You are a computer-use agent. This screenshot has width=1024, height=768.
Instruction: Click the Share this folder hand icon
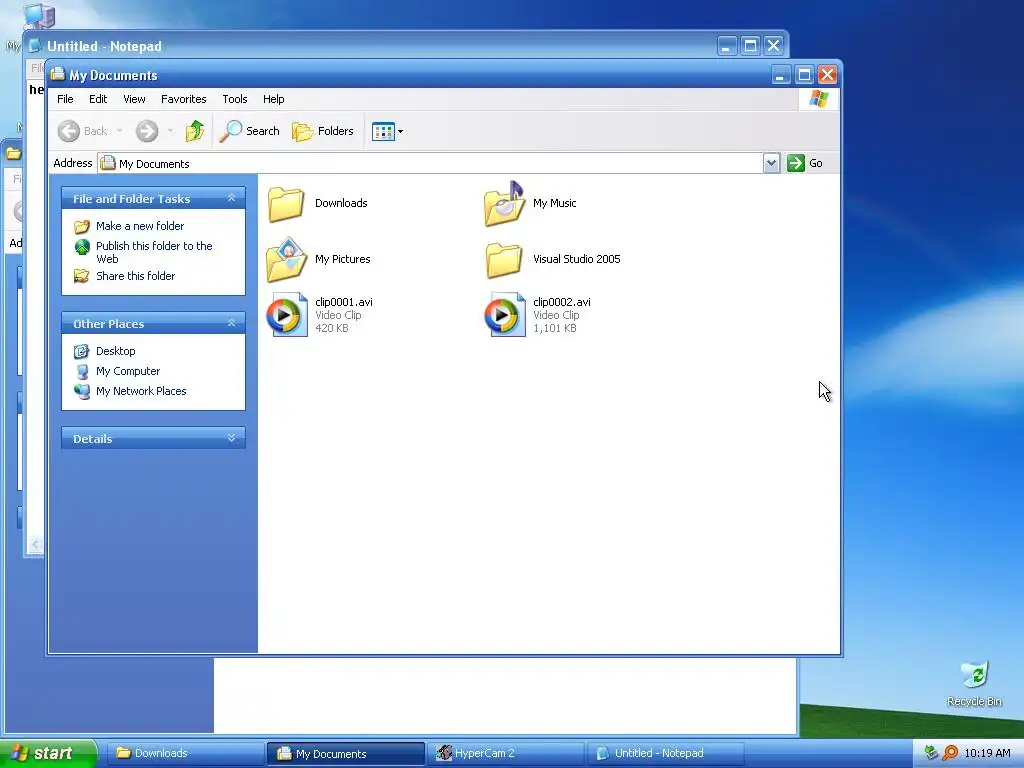(x=82, y=276)
